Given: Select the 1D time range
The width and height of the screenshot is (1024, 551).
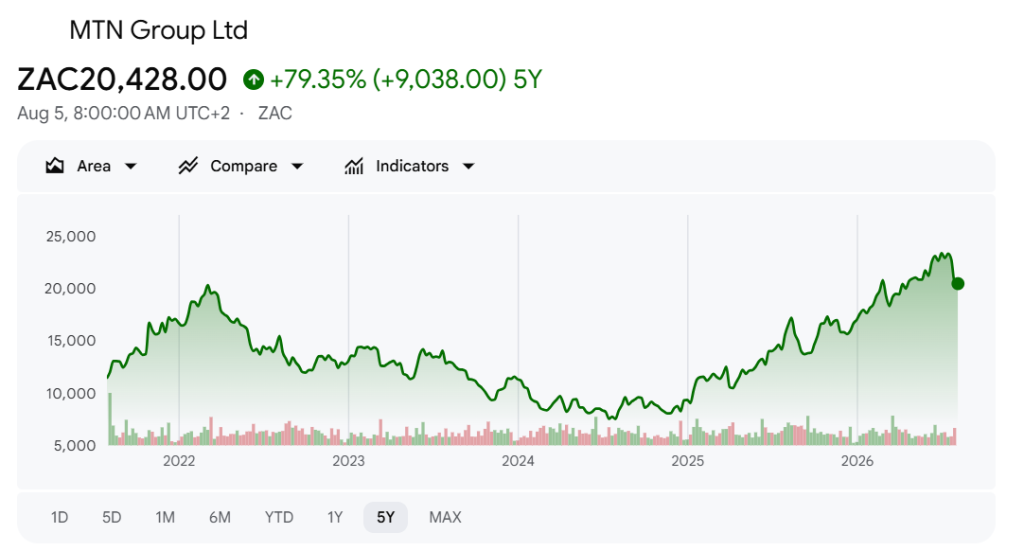Looking at the screenshot, I should point(59,518).
